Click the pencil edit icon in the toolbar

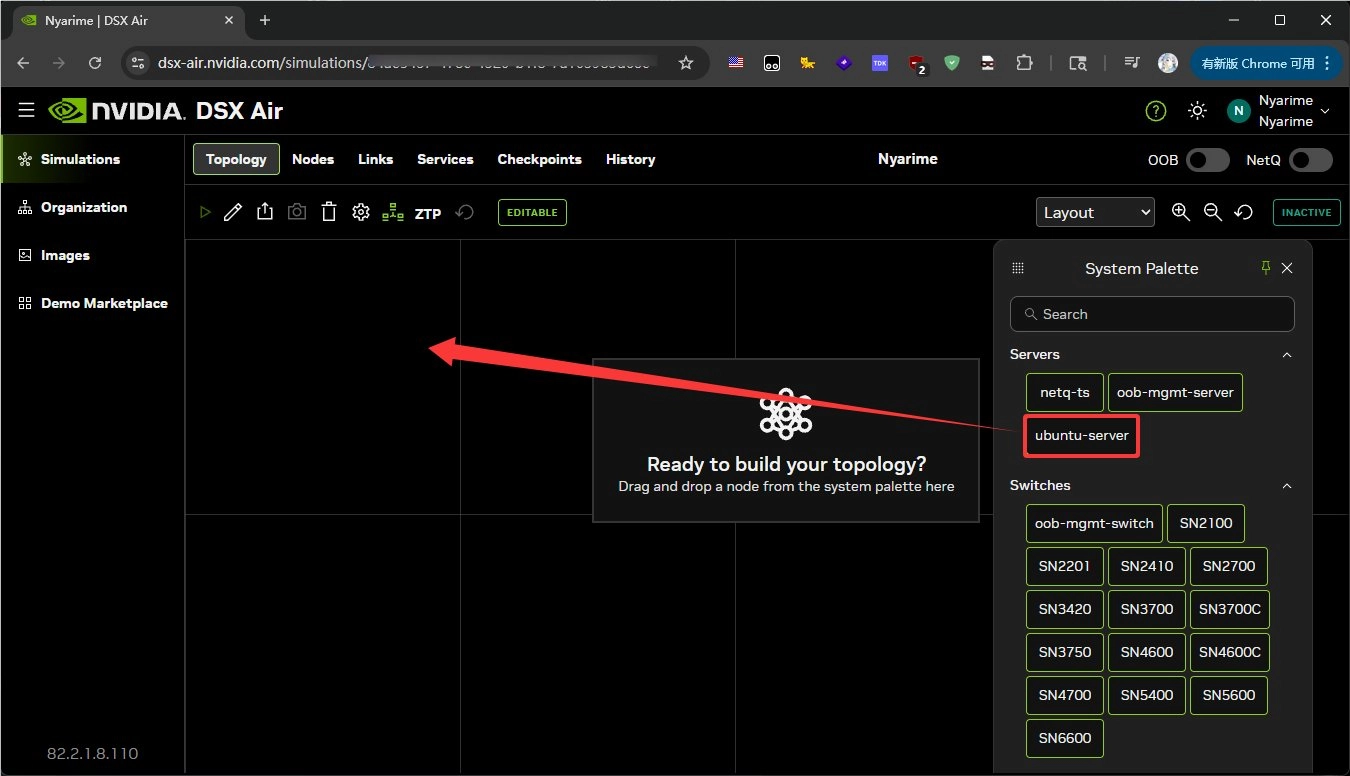[x=233, y=212]
